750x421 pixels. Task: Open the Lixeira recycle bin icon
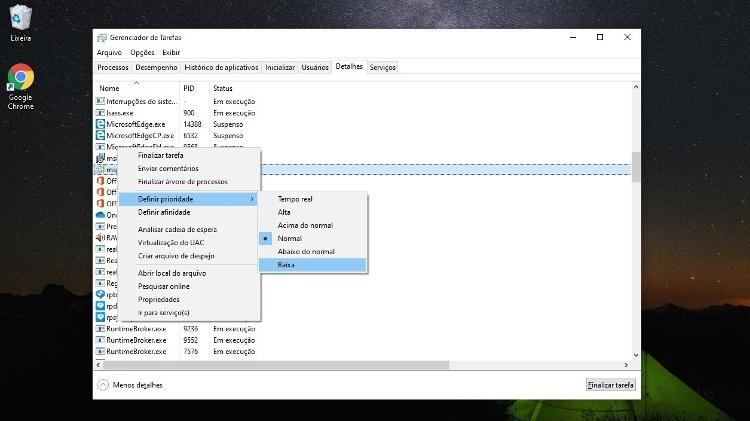click(x=20, y=18)
